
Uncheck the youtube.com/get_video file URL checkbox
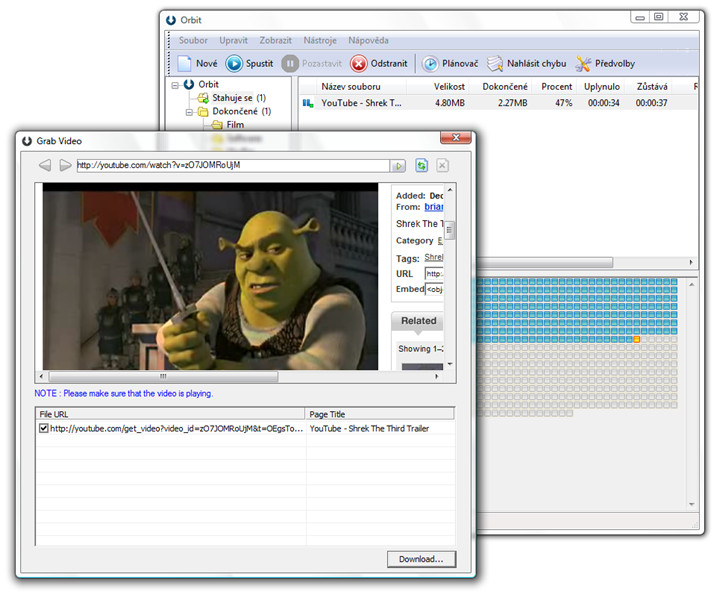point(44,428)
